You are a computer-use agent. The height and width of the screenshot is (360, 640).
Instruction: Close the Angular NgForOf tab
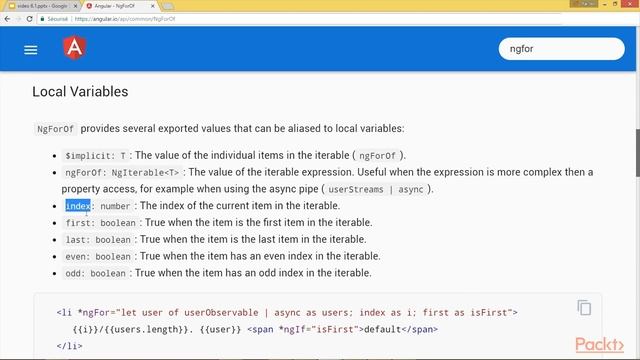tap(153, 6)
